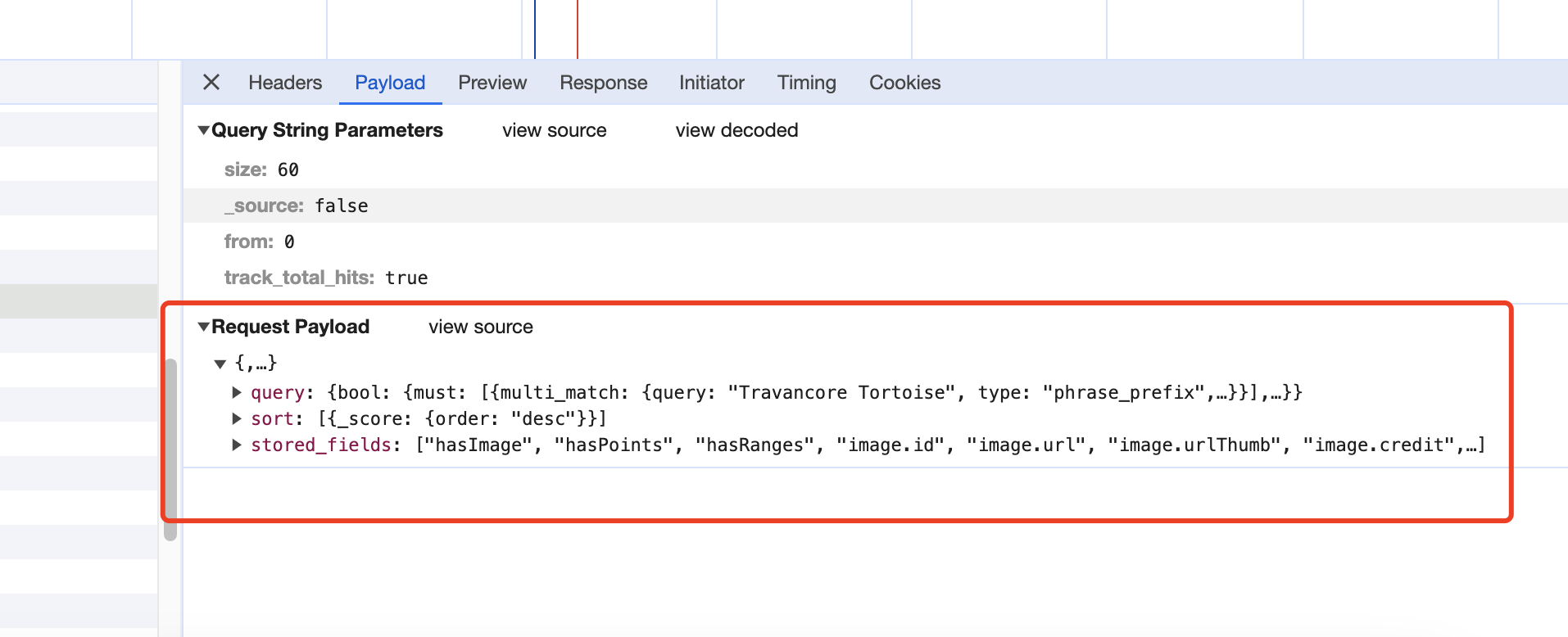Viewport: 1568px width, 637px height.
Task: Click view source for query string
Action: [554, 130]
